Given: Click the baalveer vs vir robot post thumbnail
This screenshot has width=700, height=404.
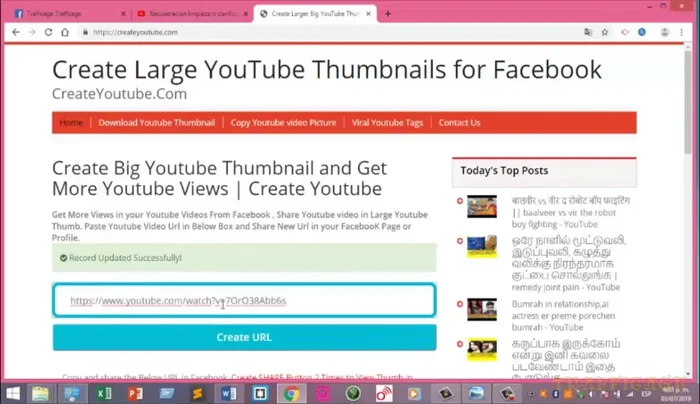Looking at the screenshot, I should pos(481,206).
